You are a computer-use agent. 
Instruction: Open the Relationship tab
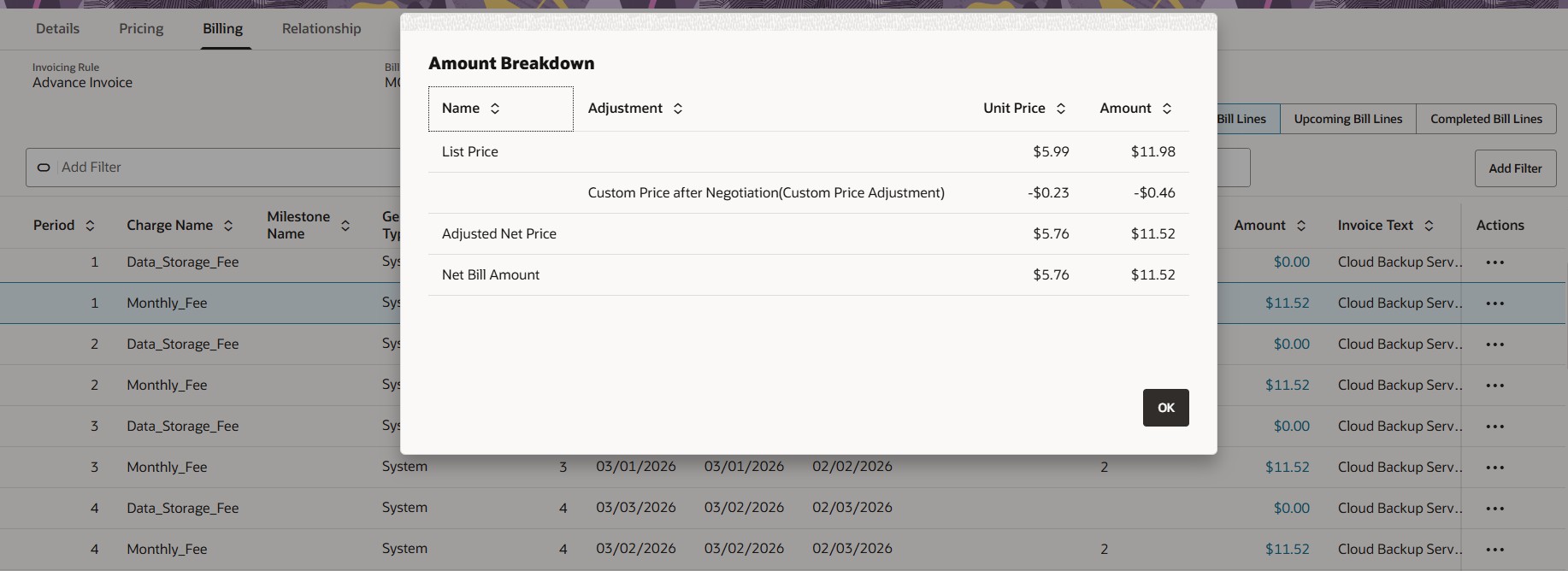(321, 28)
